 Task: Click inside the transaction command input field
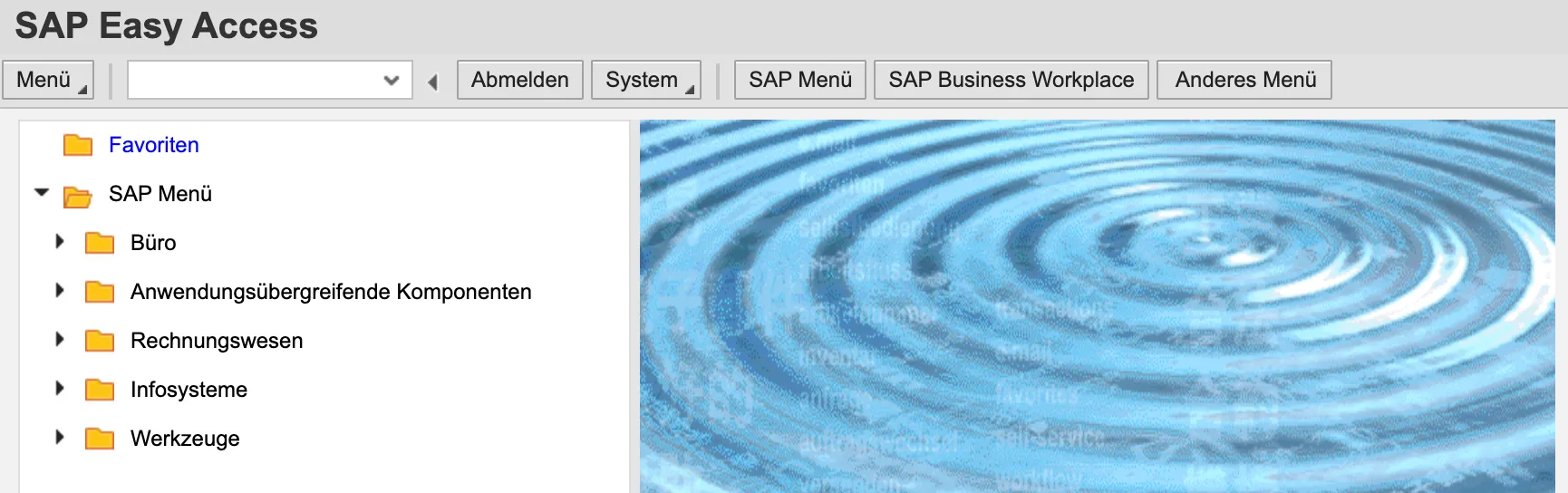(x=254, y=80)
